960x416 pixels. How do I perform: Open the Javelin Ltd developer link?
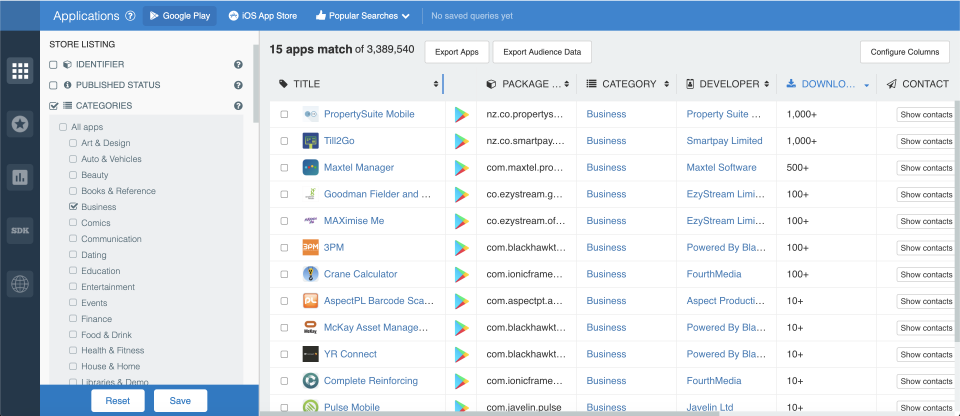point(710,407)
